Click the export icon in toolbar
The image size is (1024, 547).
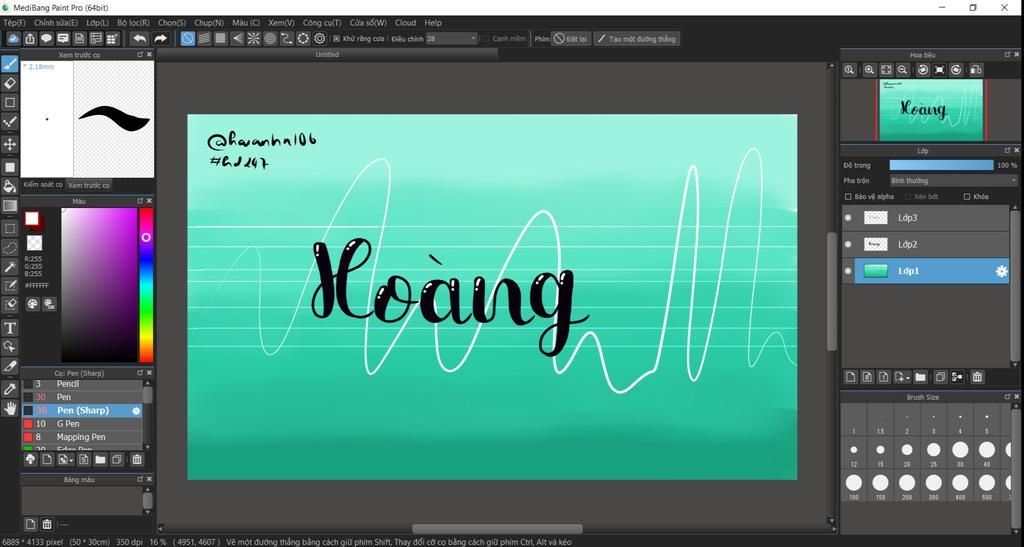tap(30, 39)
